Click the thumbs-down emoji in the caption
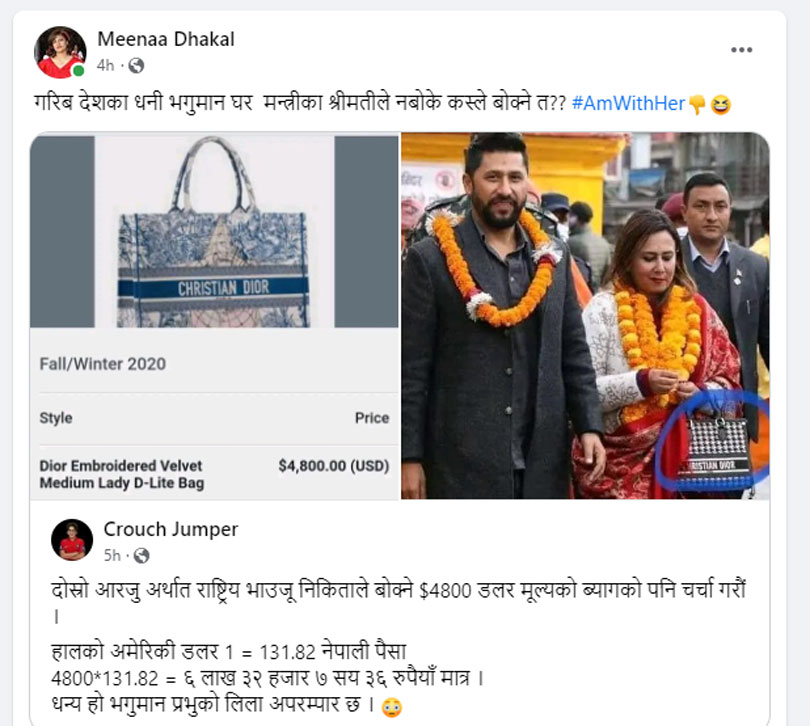Image resolution: width=810 pixels, height=726 pixels. (697, 104)
